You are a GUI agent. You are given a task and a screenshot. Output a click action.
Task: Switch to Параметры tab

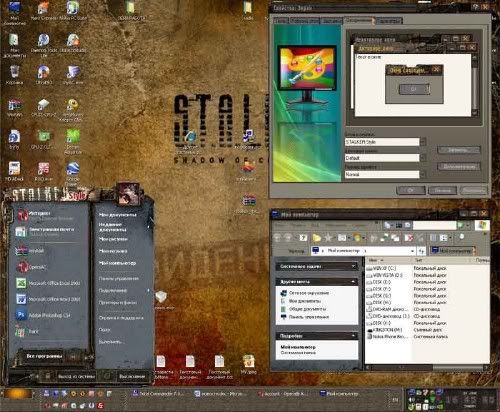389,21
